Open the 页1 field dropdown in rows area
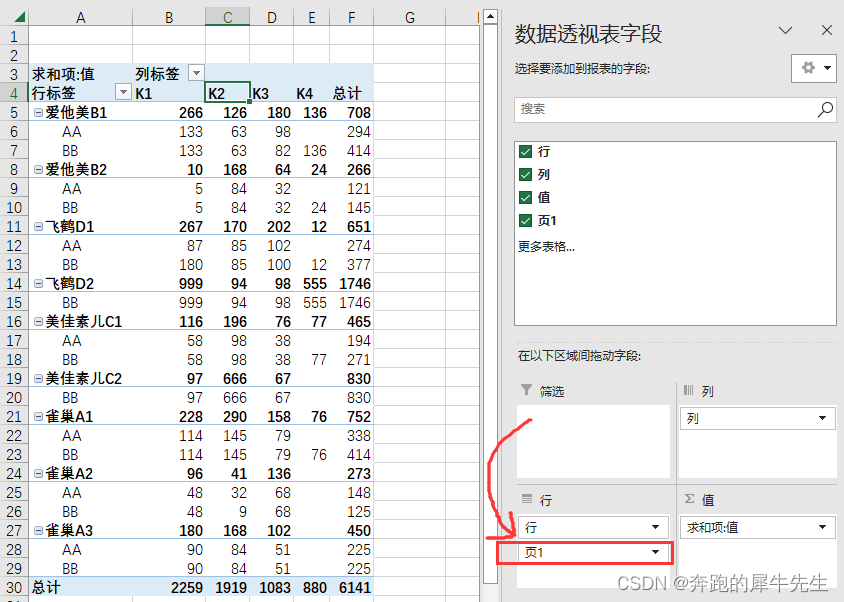Image resolution: width=844 pixels, height=602 pixels. [655, 552]
